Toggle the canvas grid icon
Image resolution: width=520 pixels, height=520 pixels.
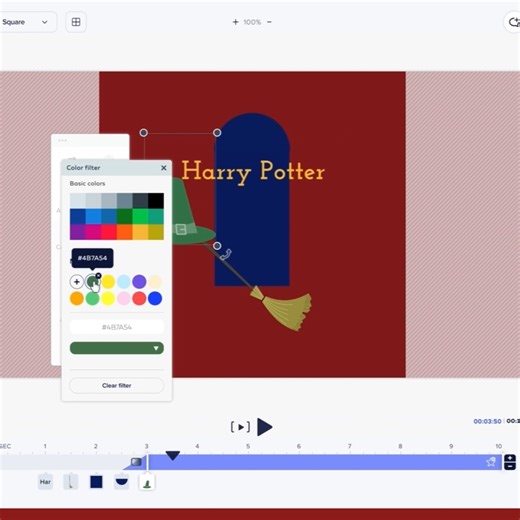tap(76, 22)
